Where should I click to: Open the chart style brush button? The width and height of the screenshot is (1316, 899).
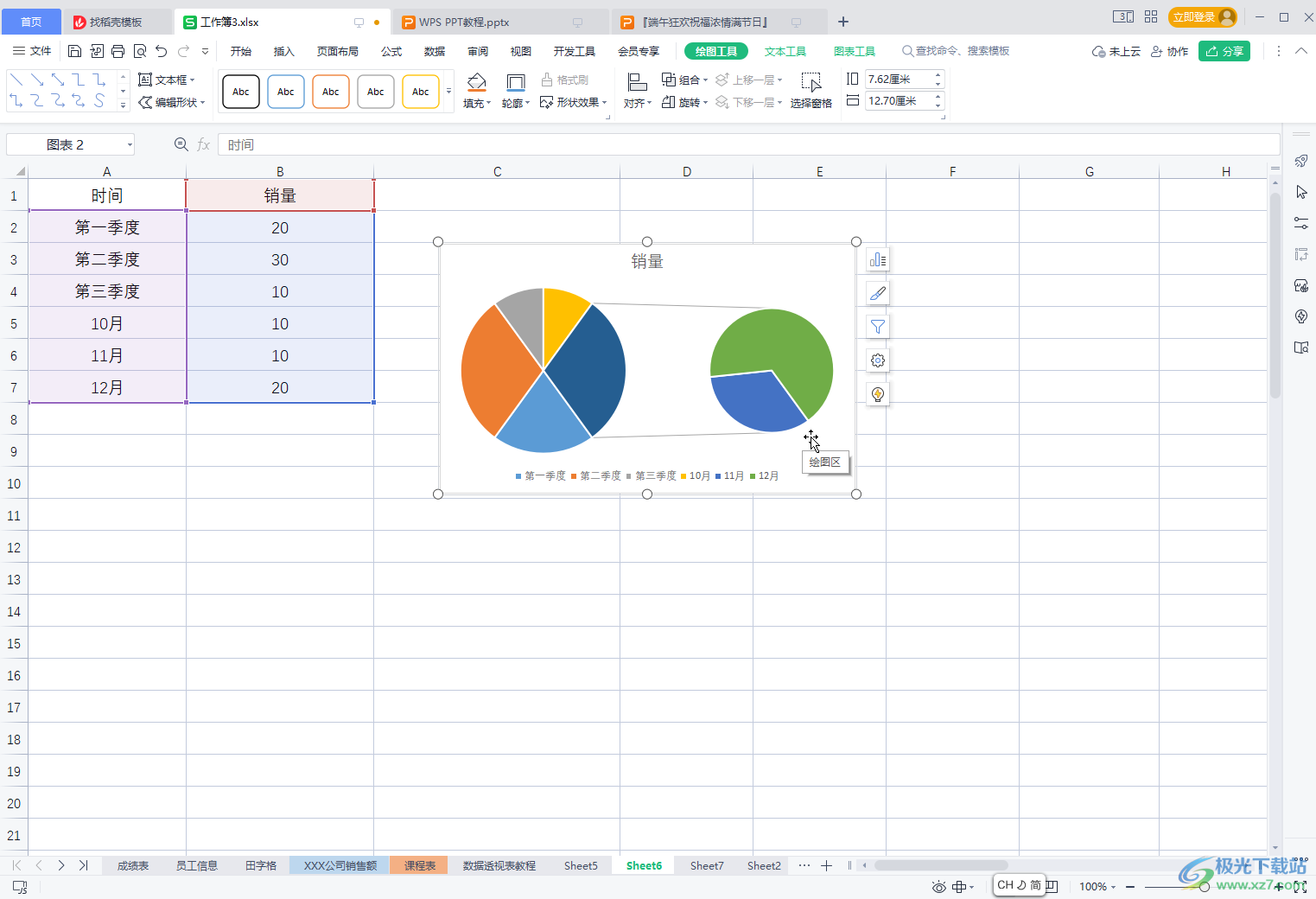click(878, 294)
